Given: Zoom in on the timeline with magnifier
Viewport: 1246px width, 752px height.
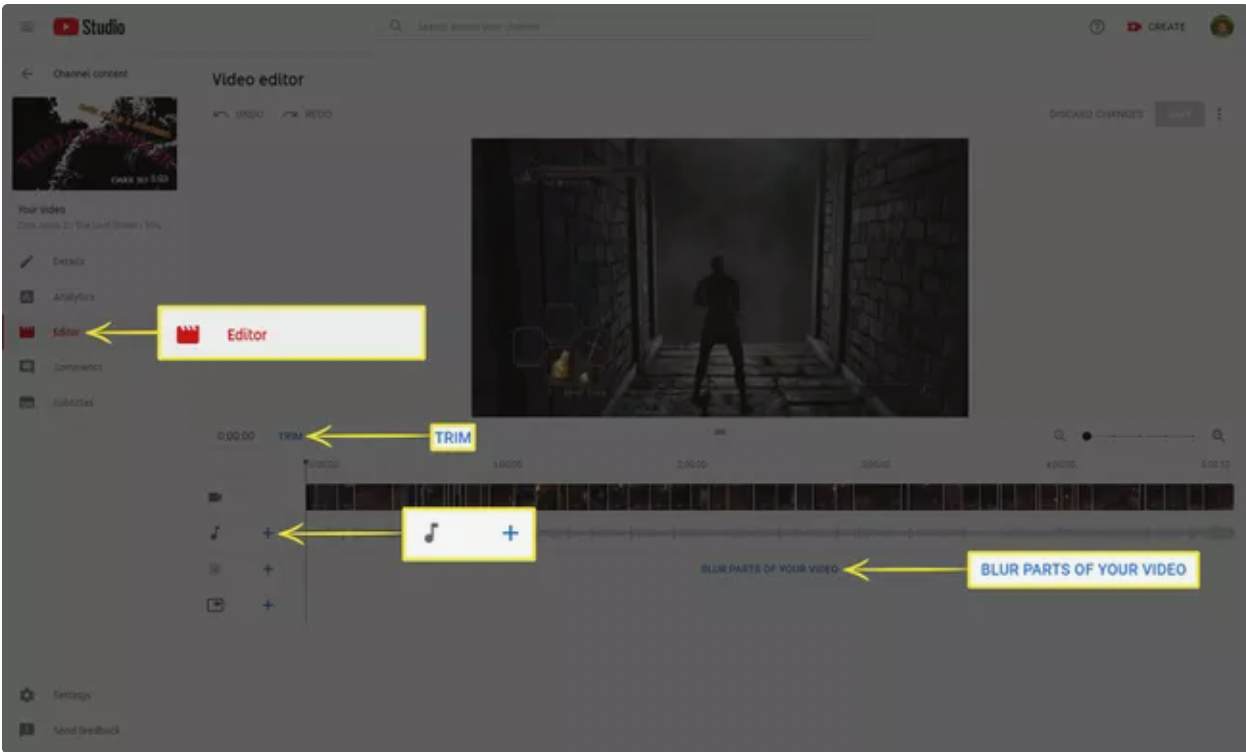Looking at the screenshot, I should click(1218, 436).
